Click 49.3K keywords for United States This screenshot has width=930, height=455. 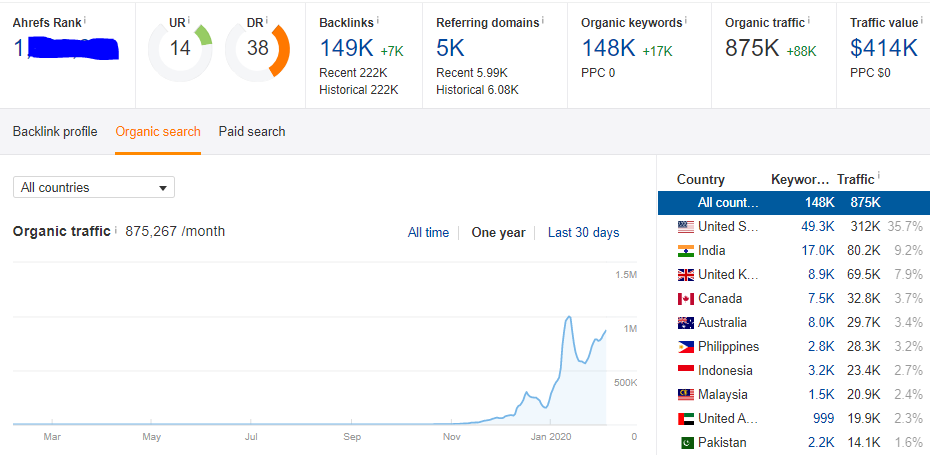(x=817, y=226)
